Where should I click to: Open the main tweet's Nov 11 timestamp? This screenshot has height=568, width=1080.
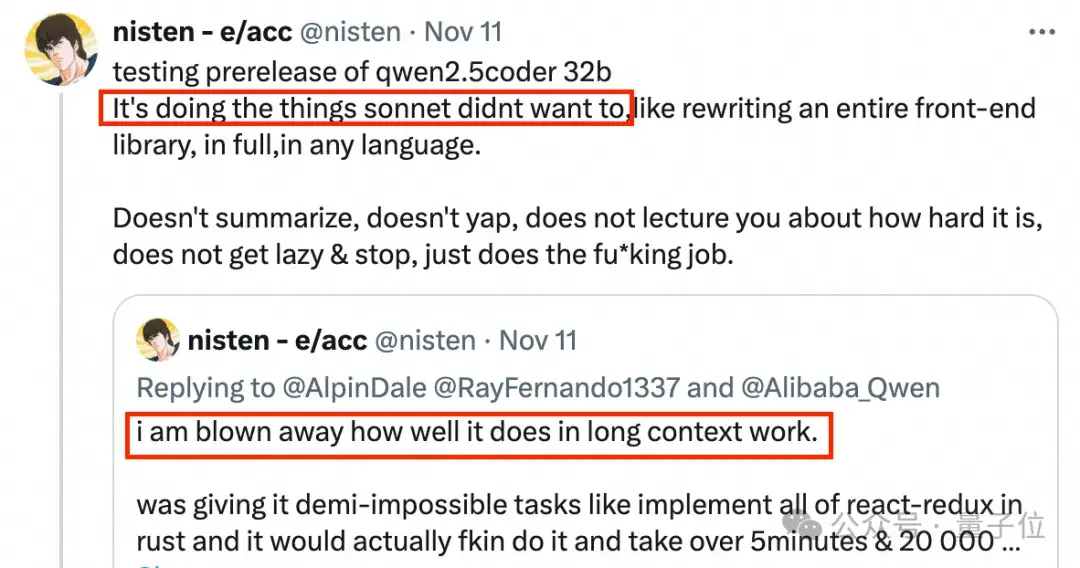coord(463,31)
